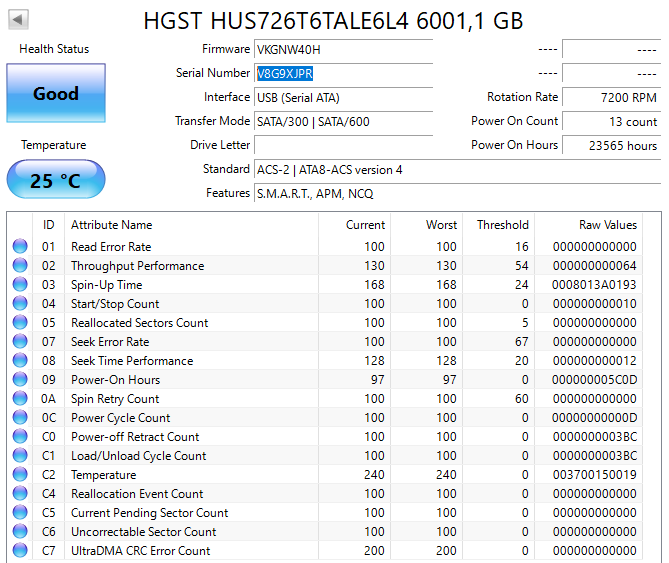Screen dimensions: 669x563
Task: Click the Spin-Up Time status orb
Action: [20, 285]
